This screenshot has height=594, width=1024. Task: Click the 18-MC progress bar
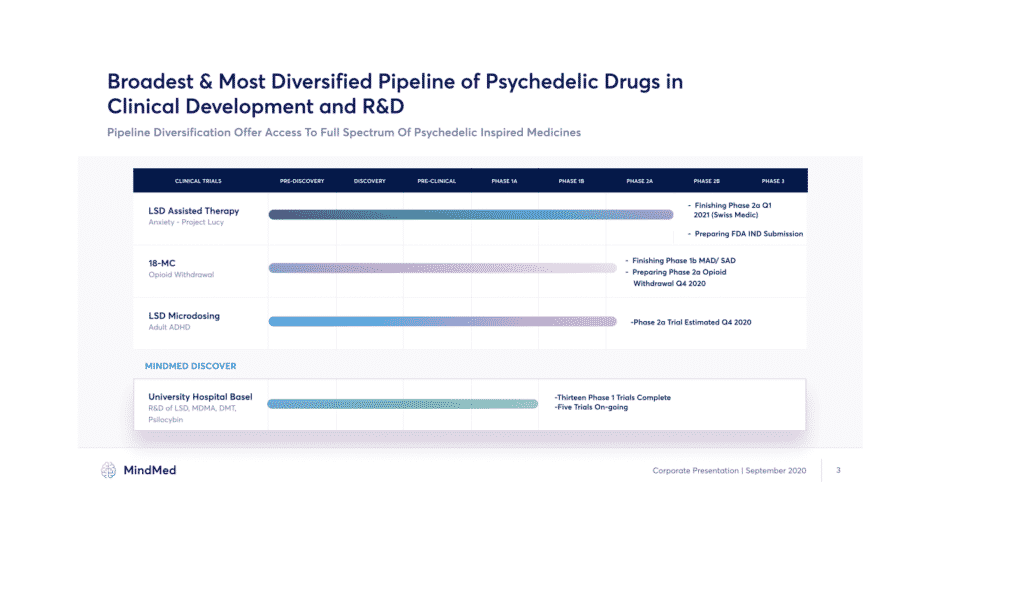point(442,268)
